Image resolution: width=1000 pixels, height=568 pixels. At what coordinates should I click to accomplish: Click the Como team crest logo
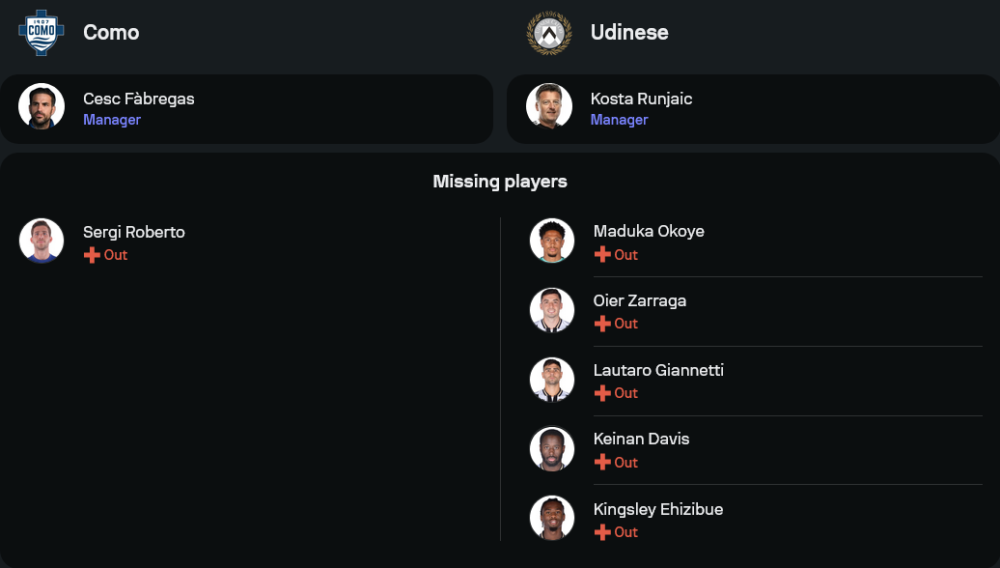(x=41, y=32)
